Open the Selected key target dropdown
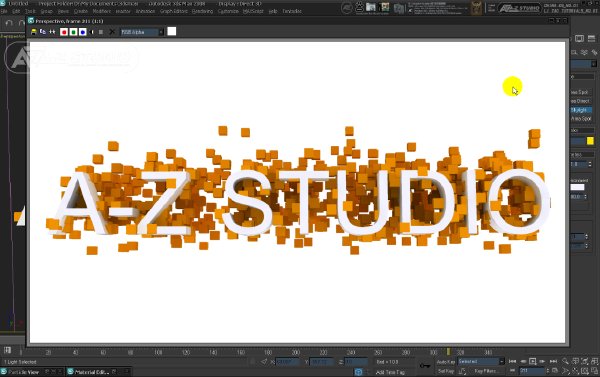 tap(481, 361)
